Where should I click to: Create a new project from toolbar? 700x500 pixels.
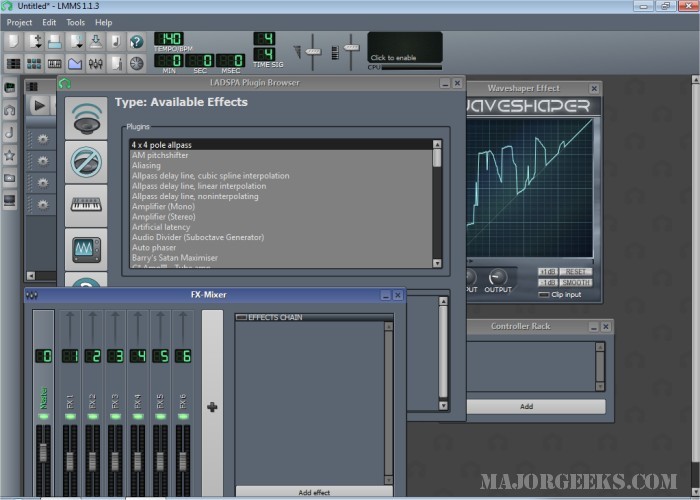click(x=13, y=42)
